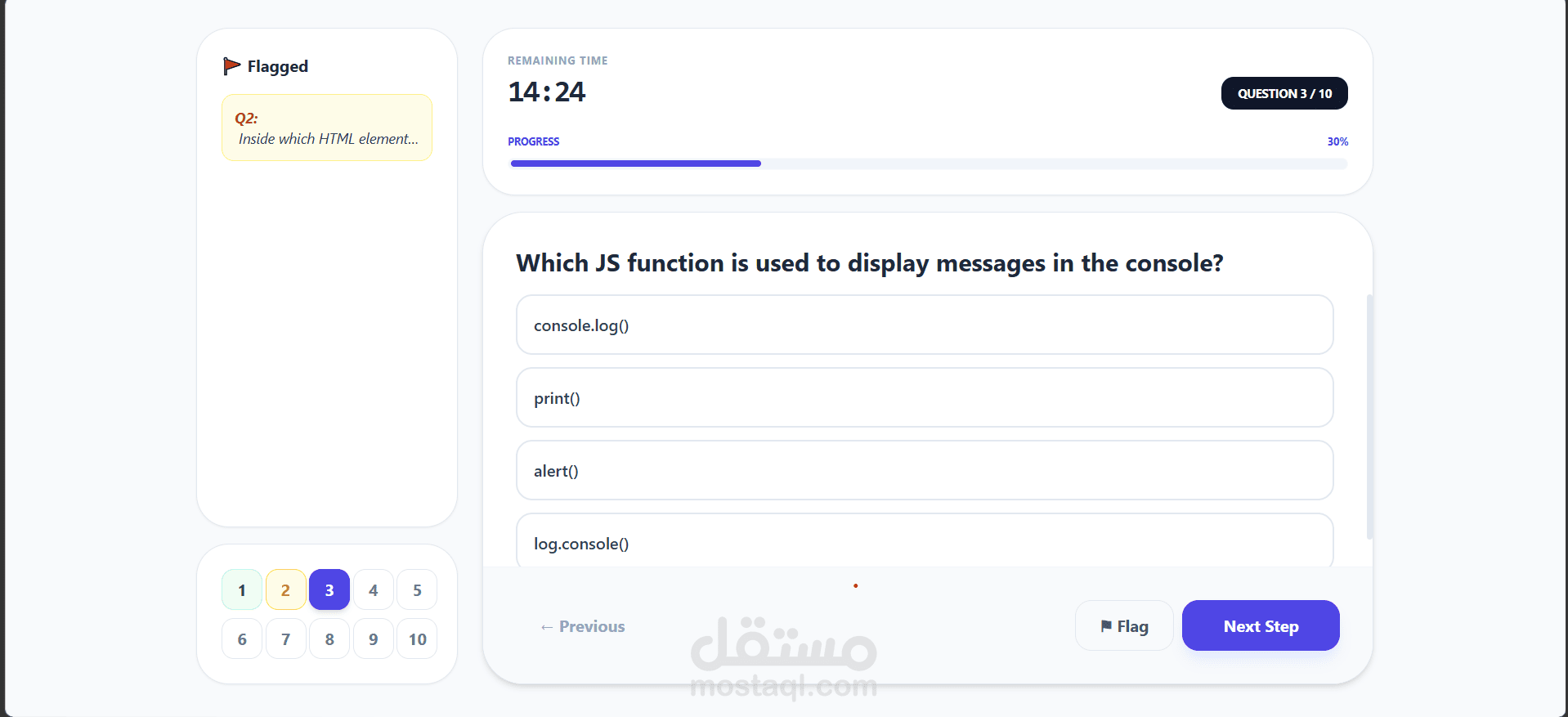The width and height of the screenshot is (1568, 717).
Task: Select question 3 in the navigator
Action: (x=329, y=589)
